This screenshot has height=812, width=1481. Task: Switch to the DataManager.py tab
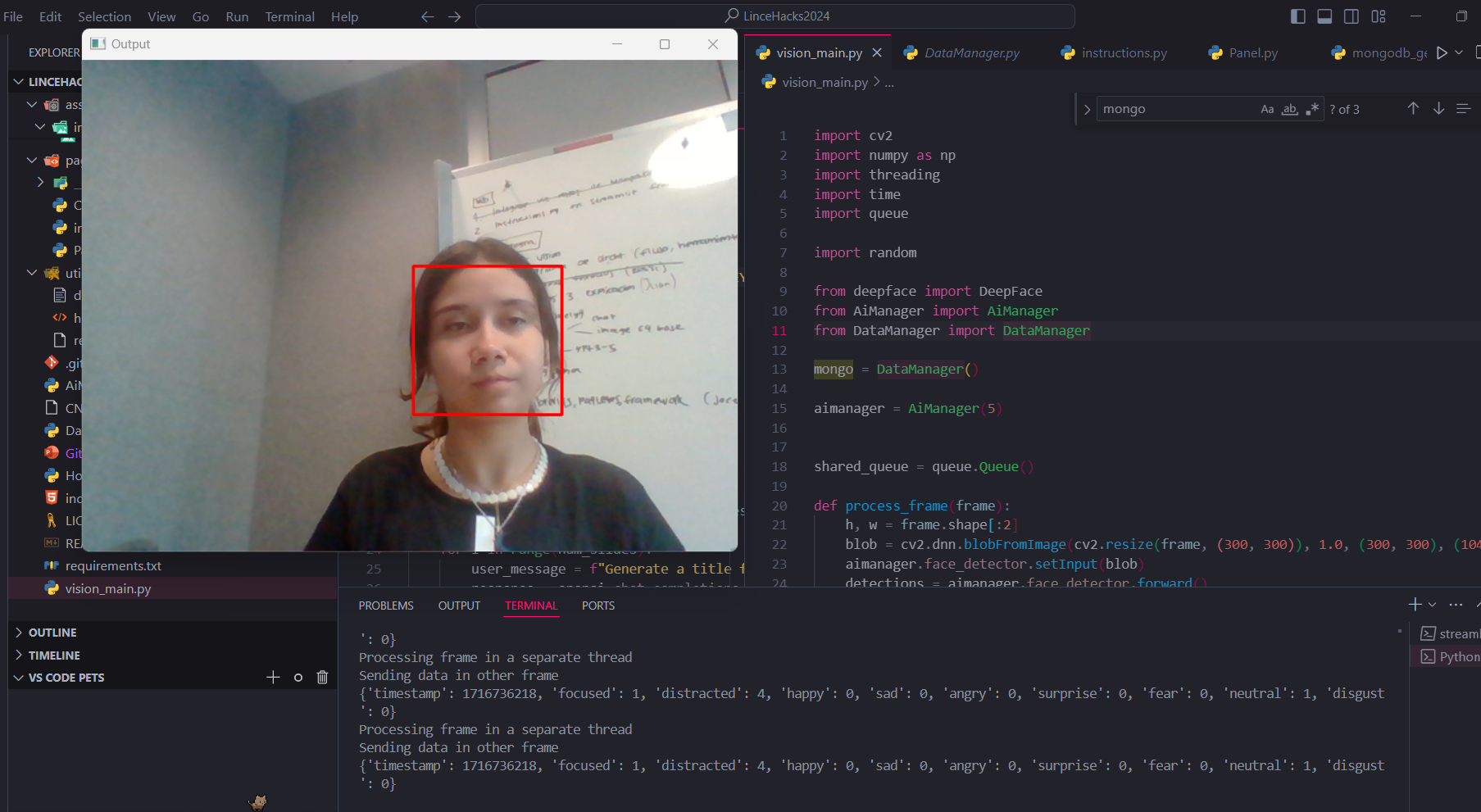pos(971,52)
